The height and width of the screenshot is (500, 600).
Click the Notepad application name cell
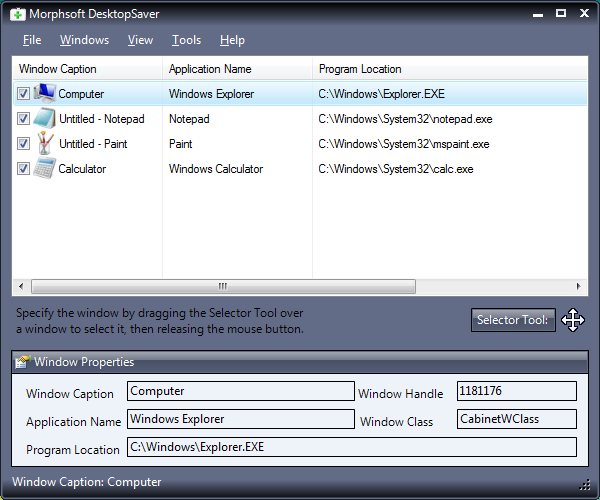[x=189, y=119]
